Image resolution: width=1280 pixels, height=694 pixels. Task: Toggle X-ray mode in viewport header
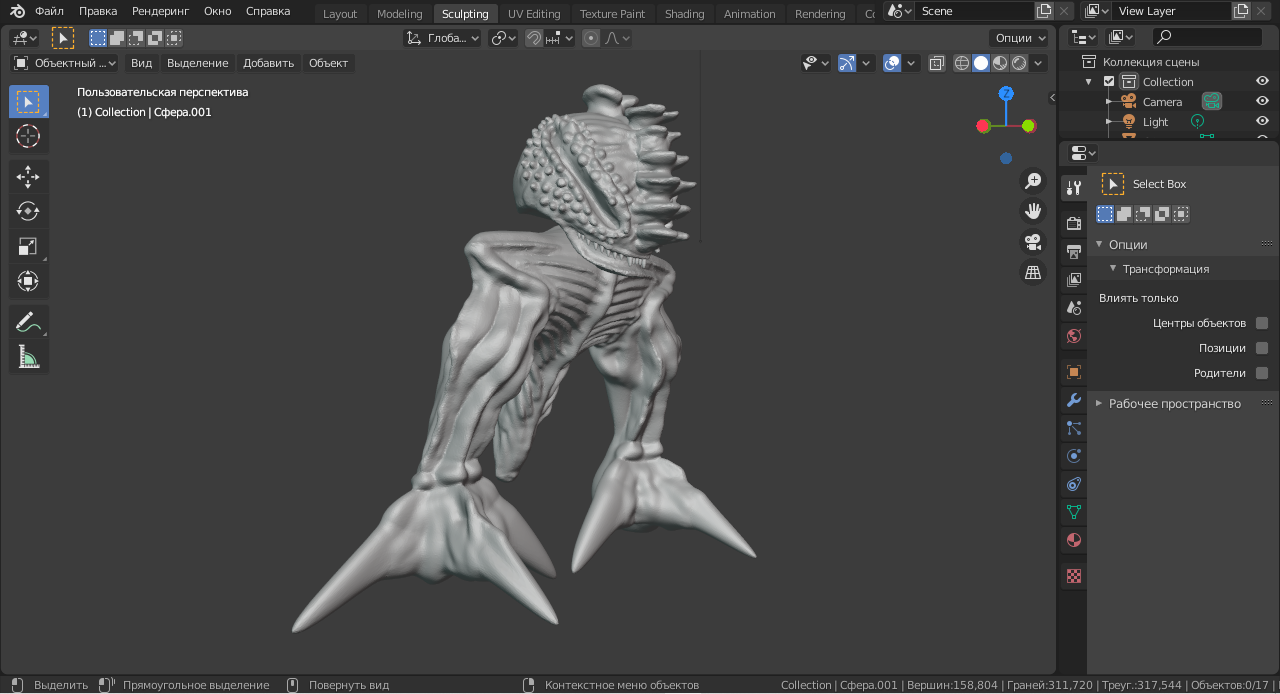pyautogui.click(x=936, y=63)
